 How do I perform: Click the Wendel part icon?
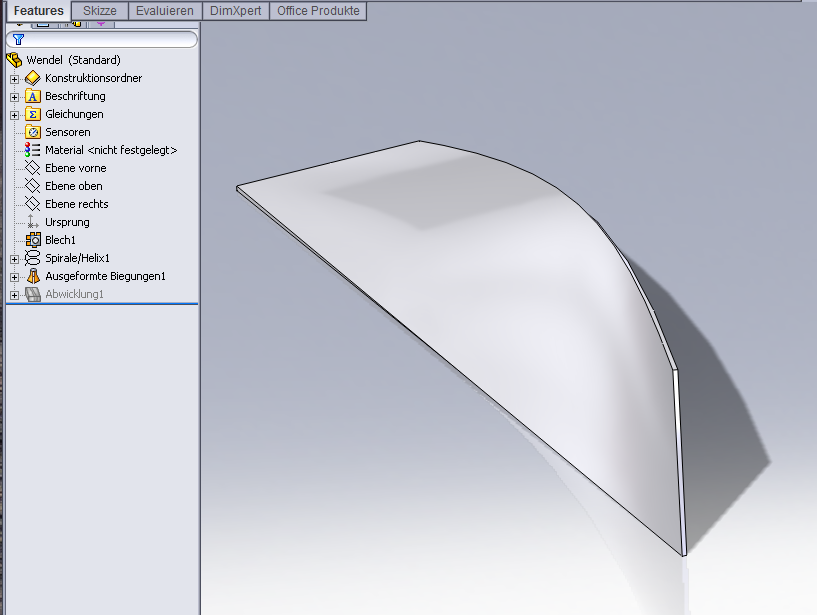[15, 60]
